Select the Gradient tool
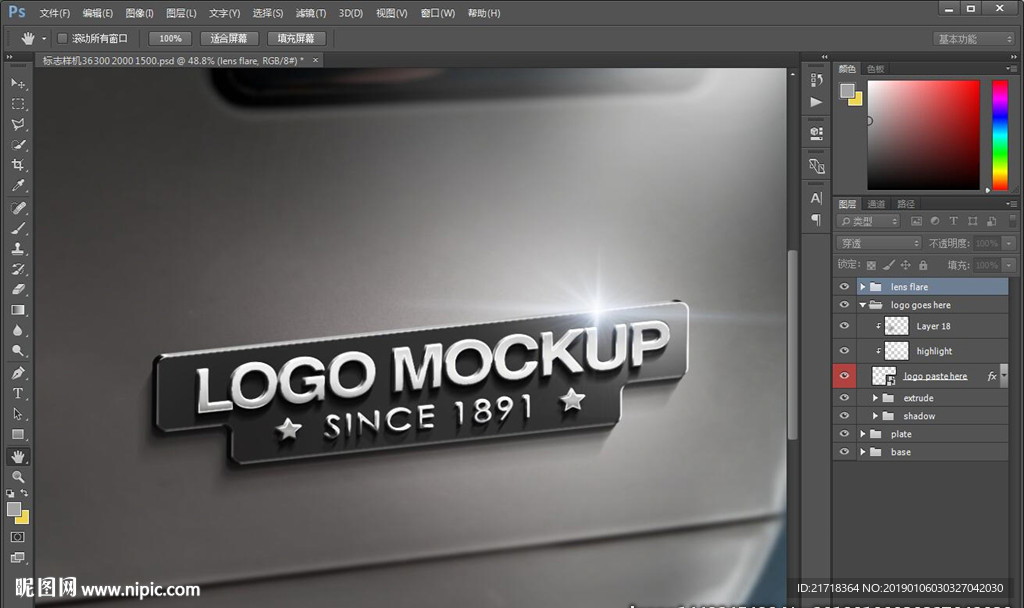Image resolution: width=1024 pixels, height=608 pixels. 18,310
